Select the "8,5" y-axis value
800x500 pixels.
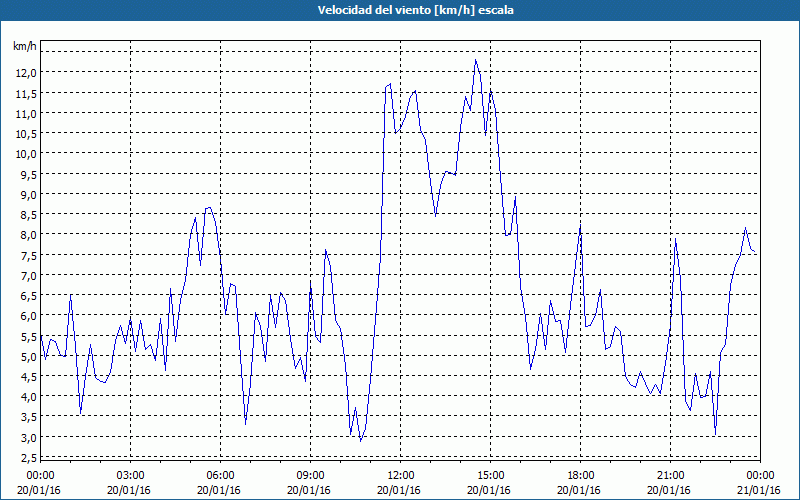[x=28, y=215]
